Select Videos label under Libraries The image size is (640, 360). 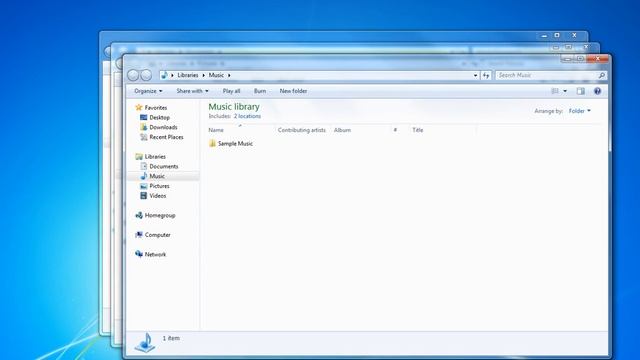(x=158, y=196)
